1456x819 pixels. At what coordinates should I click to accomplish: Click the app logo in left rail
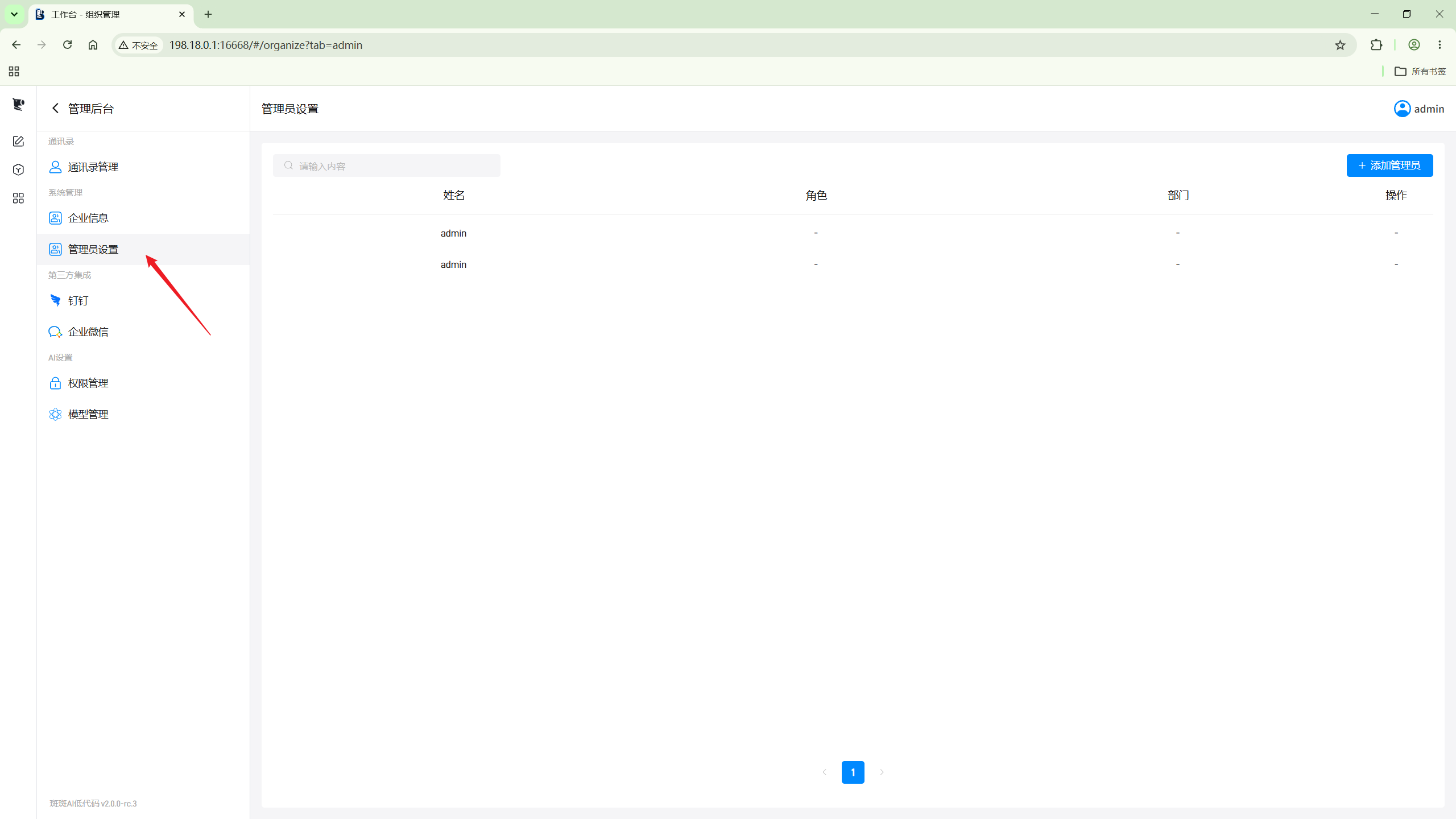[x=18, y=104]
